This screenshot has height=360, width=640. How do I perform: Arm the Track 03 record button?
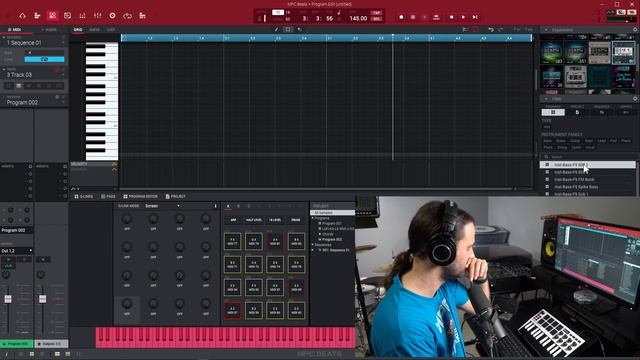(x=58, y=70)
